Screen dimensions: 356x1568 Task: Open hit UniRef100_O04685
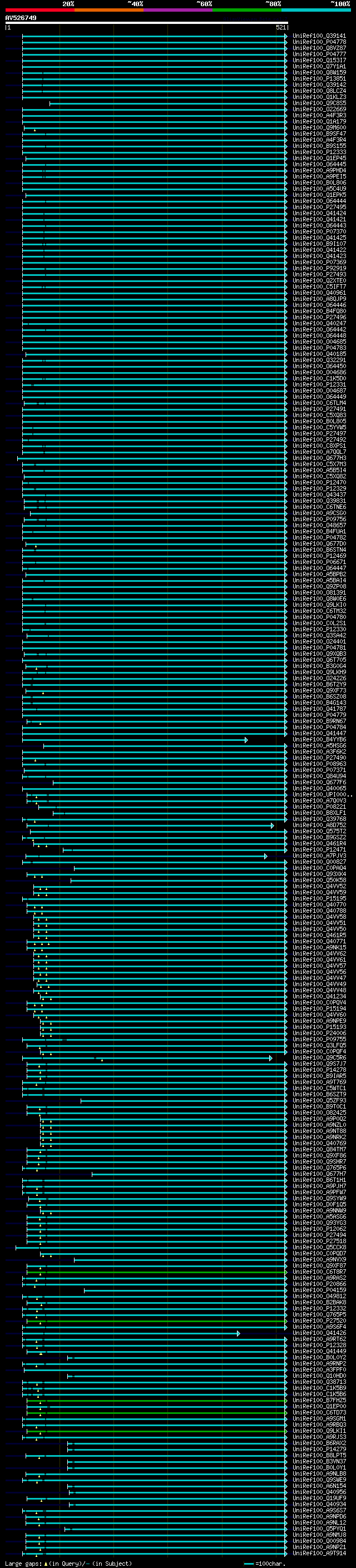point(319,342)
